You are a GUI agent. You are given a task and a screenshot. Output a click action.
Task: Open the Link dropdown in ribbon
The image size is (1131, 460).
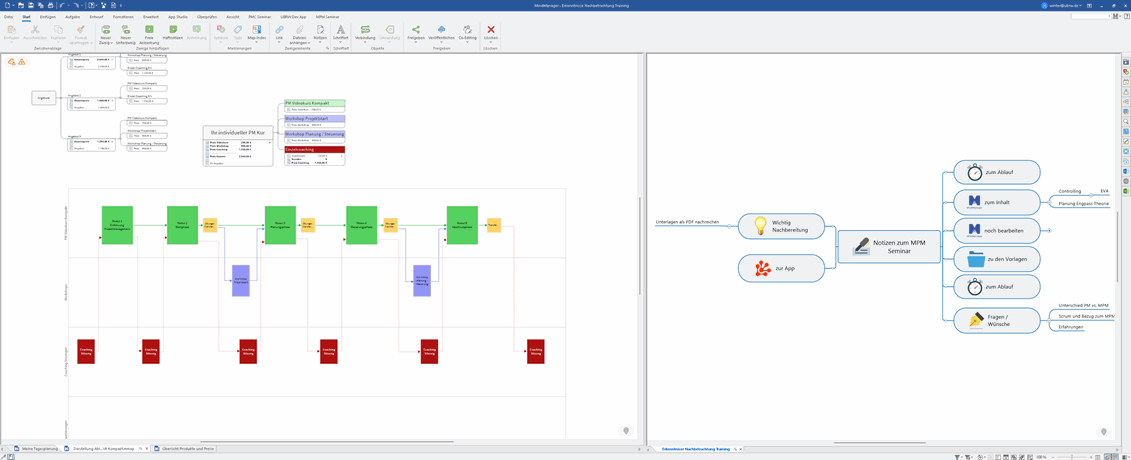coord(279,38)
